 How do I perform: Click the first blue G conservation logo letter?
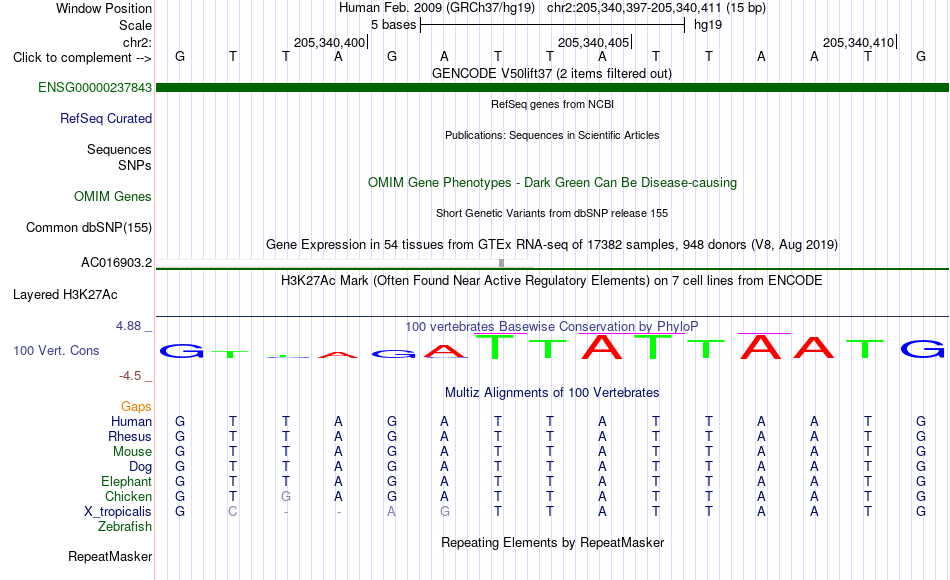point(181,350)
